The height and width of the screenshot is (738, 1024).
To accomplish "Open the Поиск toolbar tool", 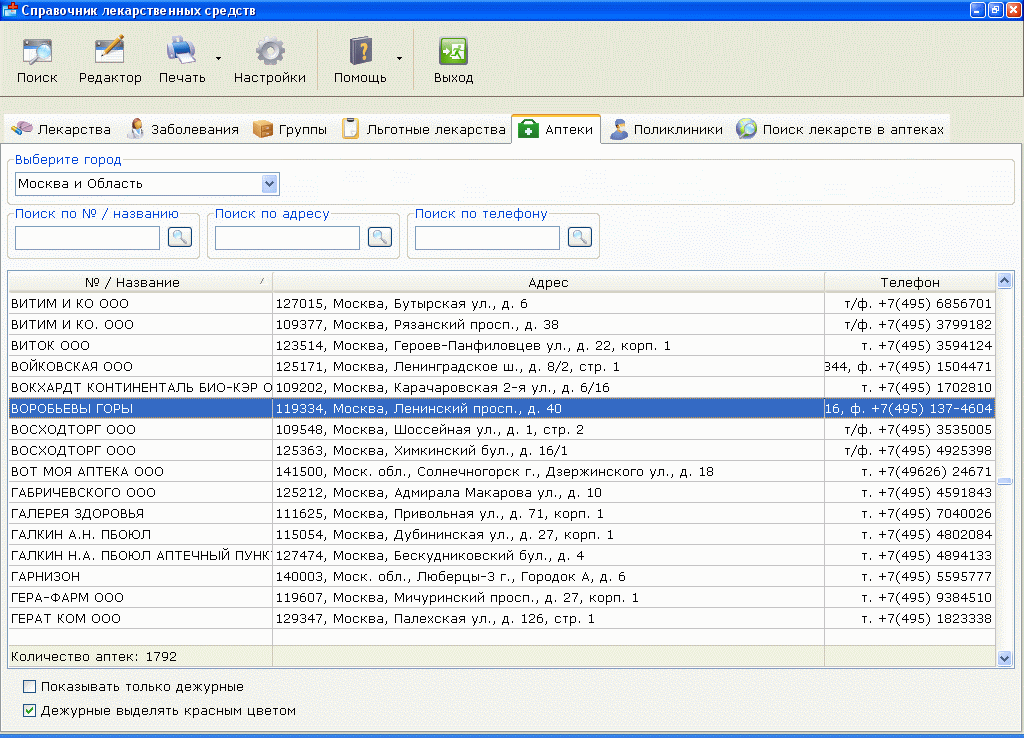I will point(37,61).
